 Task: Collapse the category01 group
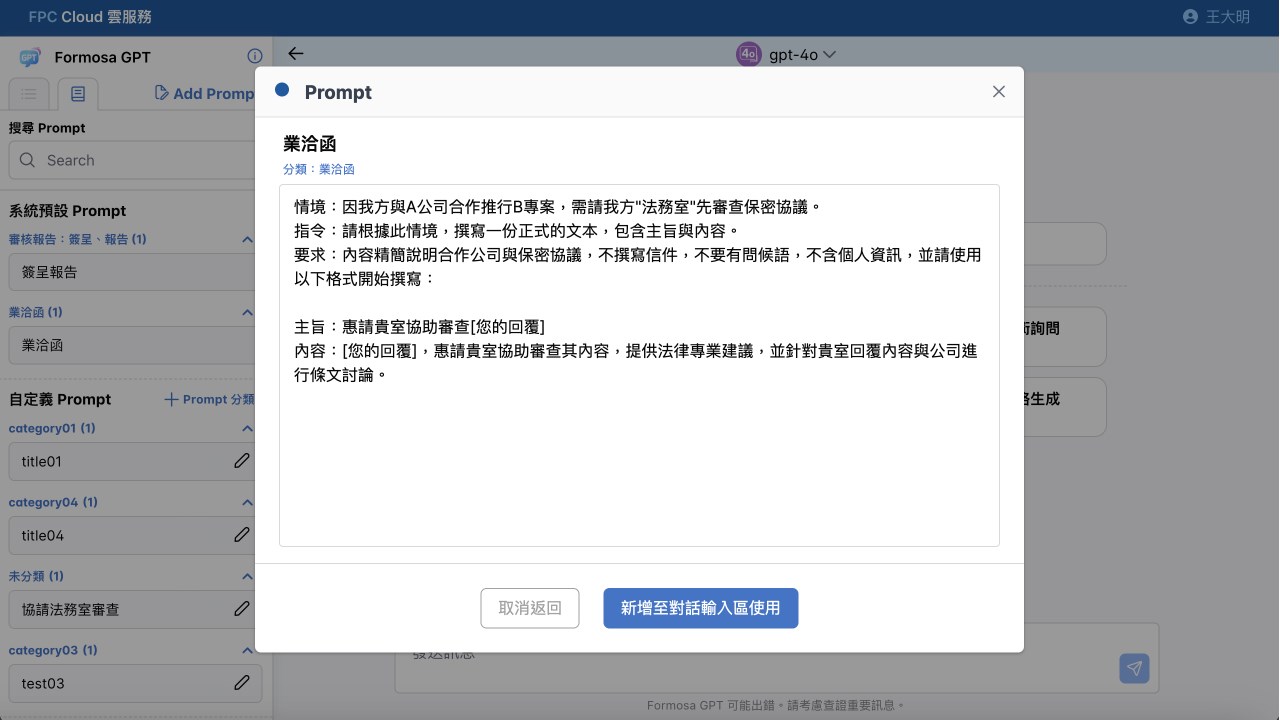[x=248, y=429]
